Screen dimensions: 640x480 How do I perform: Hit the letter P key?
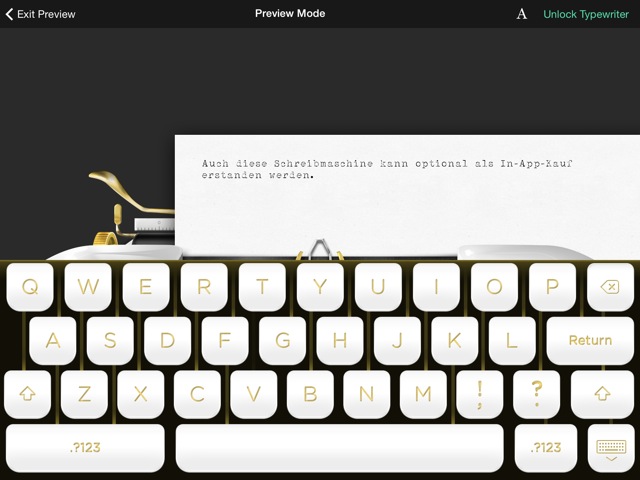pyautogui.click(x=552, y=287)
